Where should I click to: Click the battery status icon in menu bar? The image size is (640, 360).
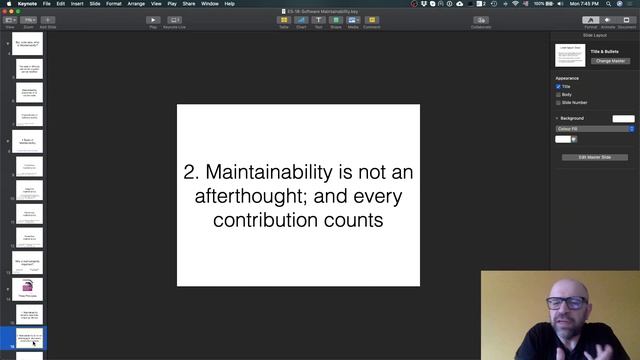(x=549, y=4)
